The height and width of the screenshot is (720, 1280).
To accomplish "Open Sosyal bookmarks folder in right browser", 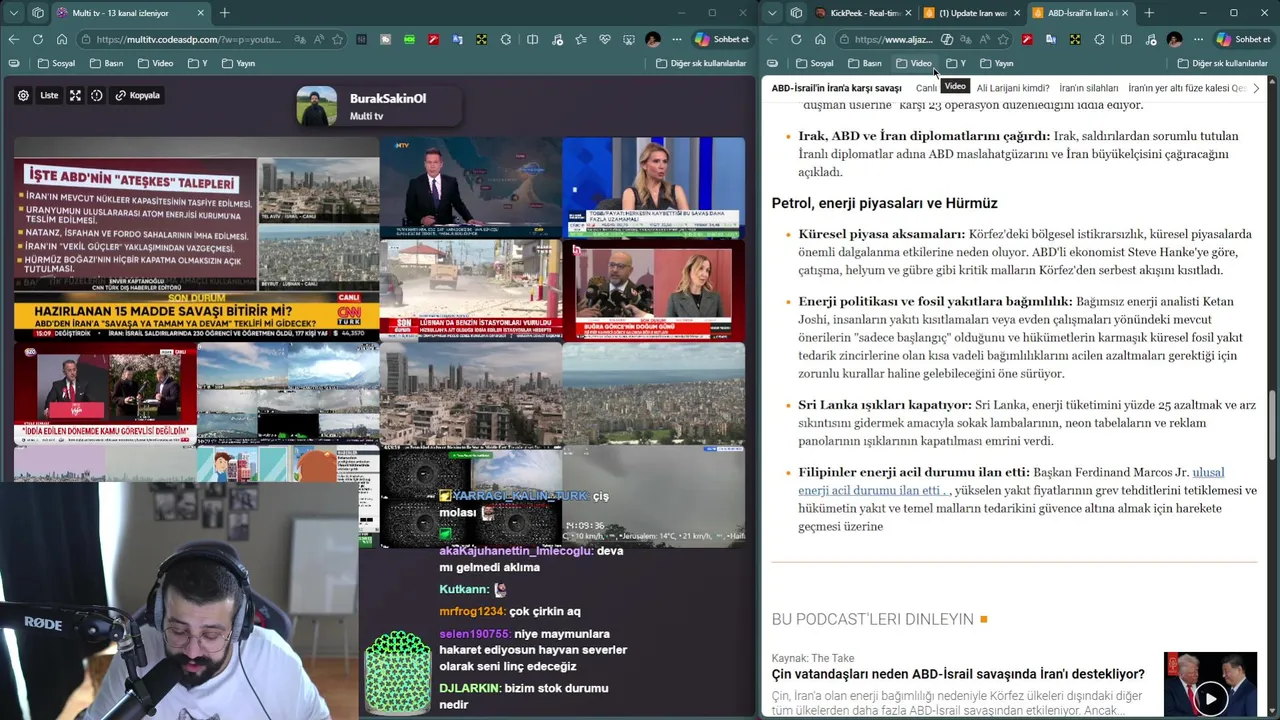I will pos(814,63).
